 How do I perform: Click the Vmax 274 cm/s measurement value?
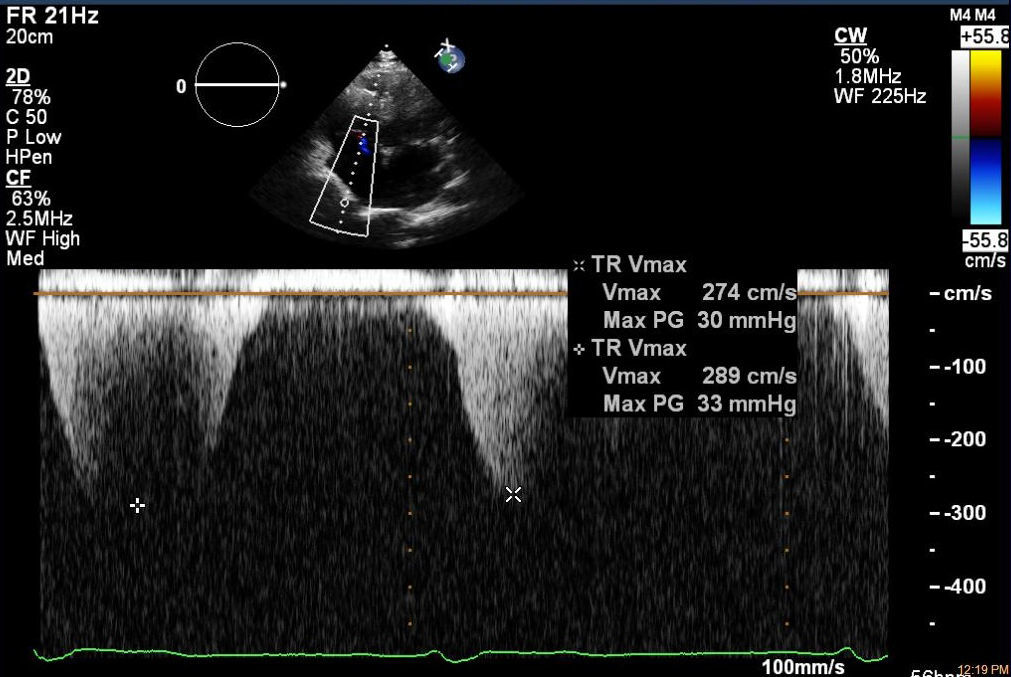coord(749,293)
